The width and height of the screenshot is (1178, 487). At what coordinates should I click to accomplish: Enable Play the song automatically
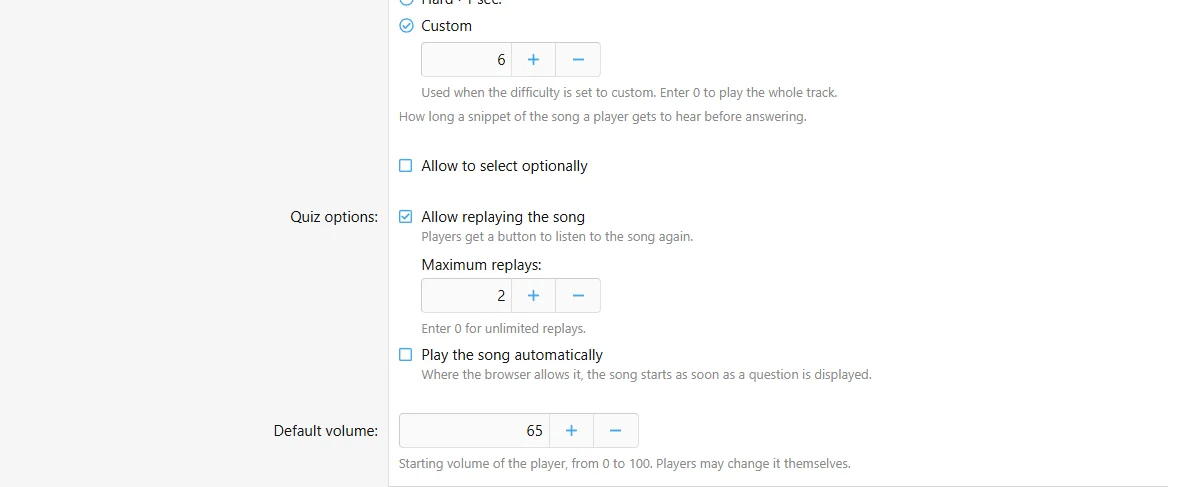point(406,354)
